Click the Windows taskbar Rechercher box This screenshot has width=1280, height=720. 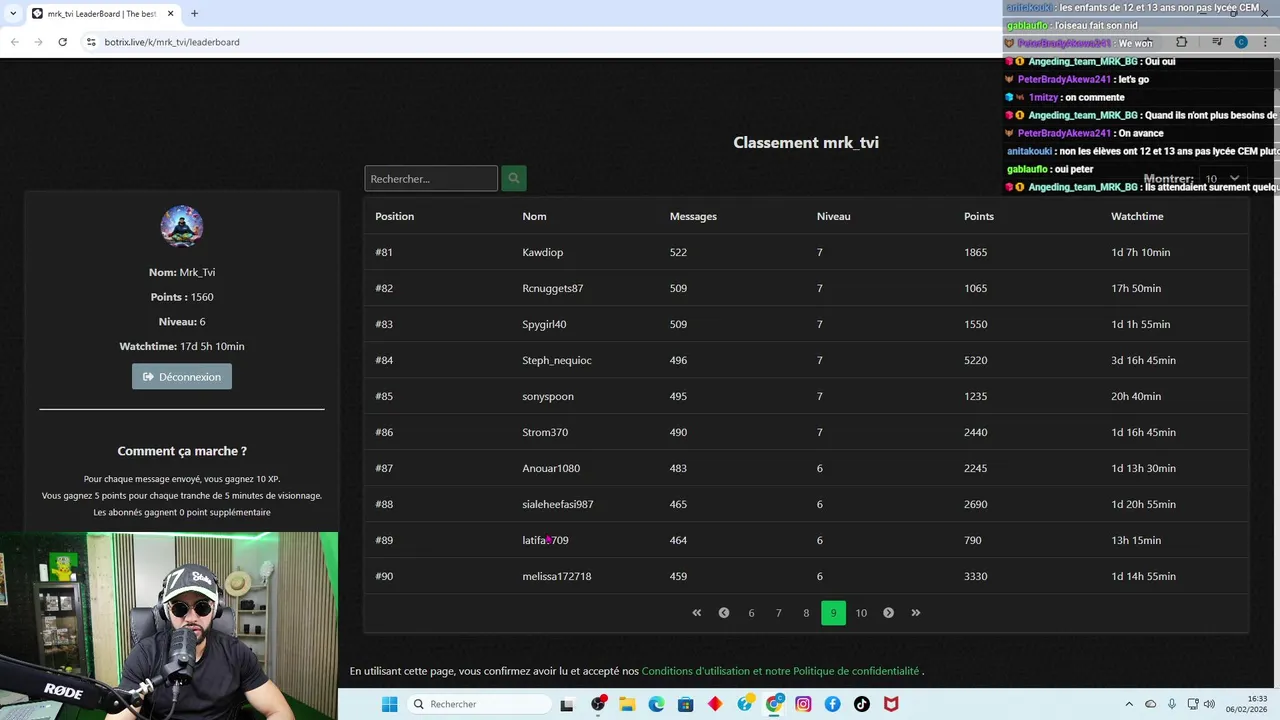point(480,704)
